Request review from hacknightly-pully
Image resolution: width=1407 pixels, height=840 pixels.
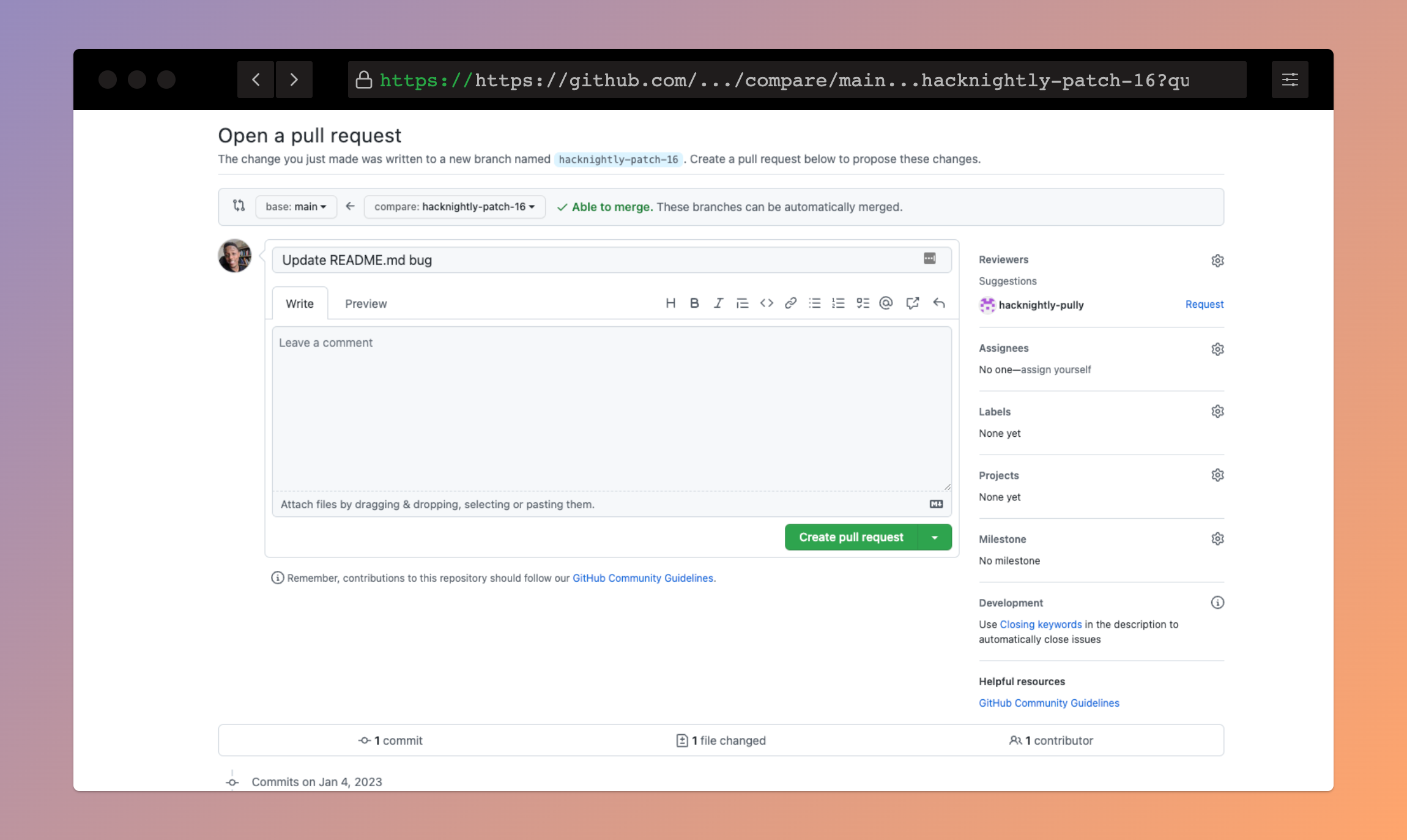click(x=1204, y=304)
